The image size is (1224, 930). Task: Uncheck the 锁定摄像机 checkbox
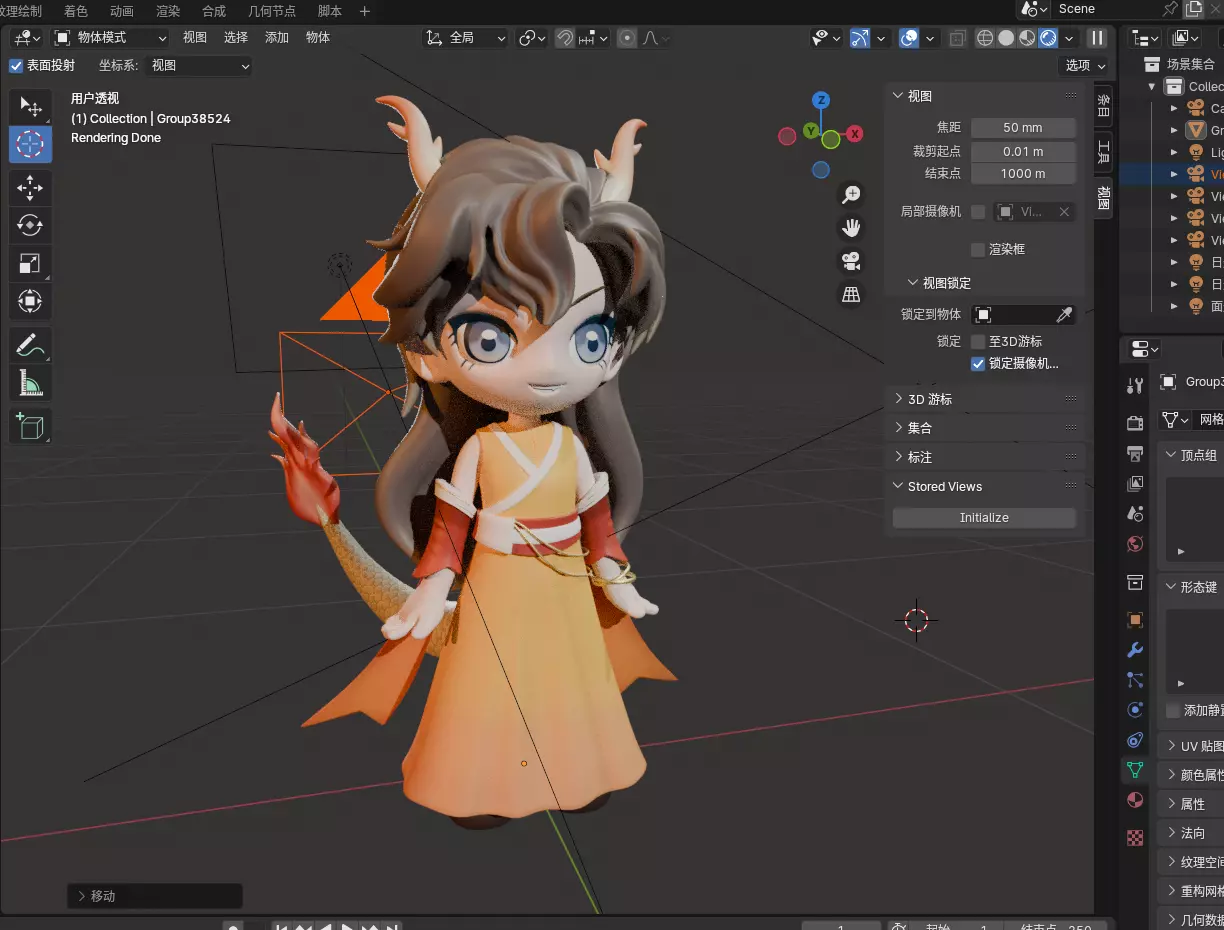(x=978, y=364)
